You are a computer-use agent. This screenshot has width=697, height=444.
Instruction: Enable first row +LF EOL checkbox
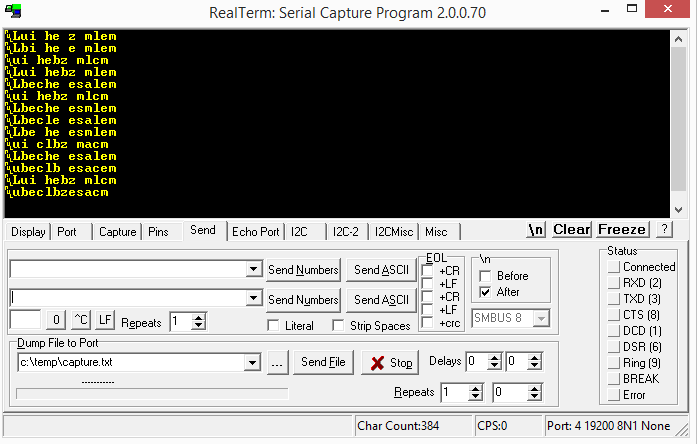[x=428, y=284]
